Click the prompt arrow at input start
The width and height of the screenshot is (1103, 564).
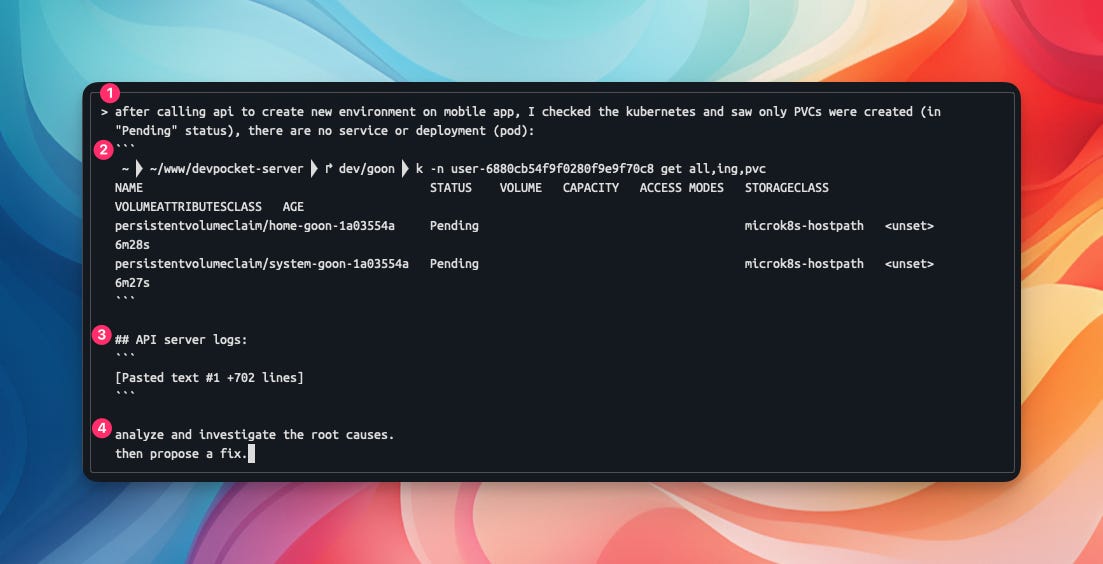(104, 112)
